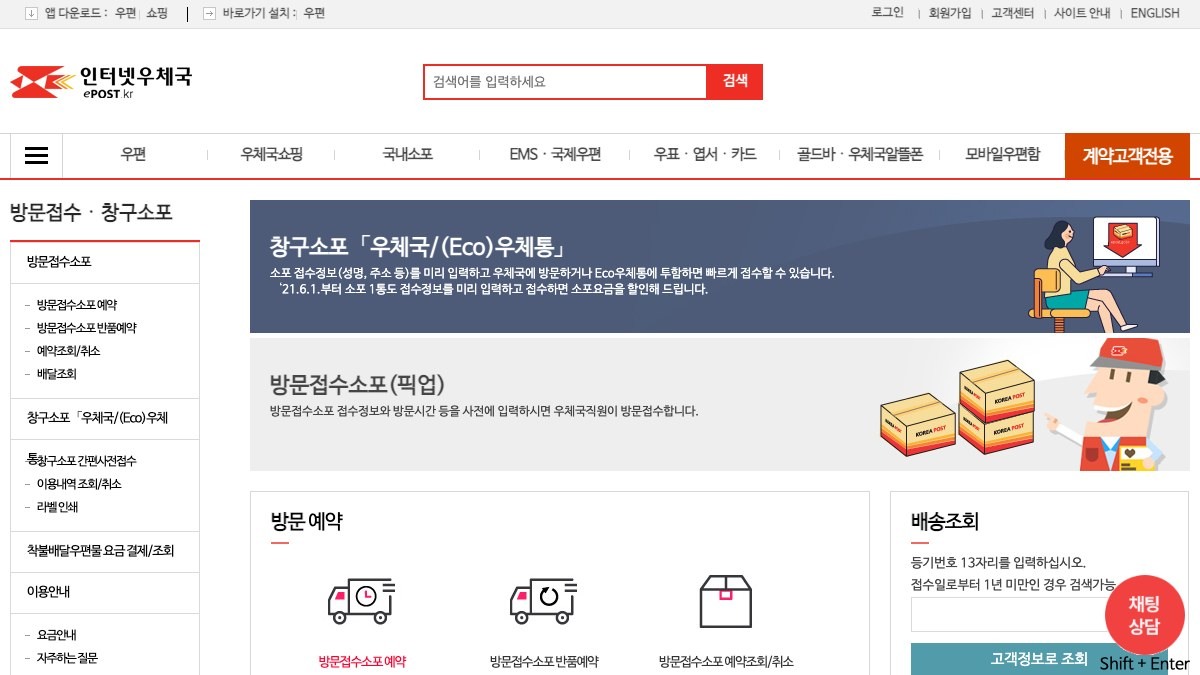Viewport: 1200px width, 675px height.
Task: Click the 인터넷우체국 ePOST logo
Action: 101,82
